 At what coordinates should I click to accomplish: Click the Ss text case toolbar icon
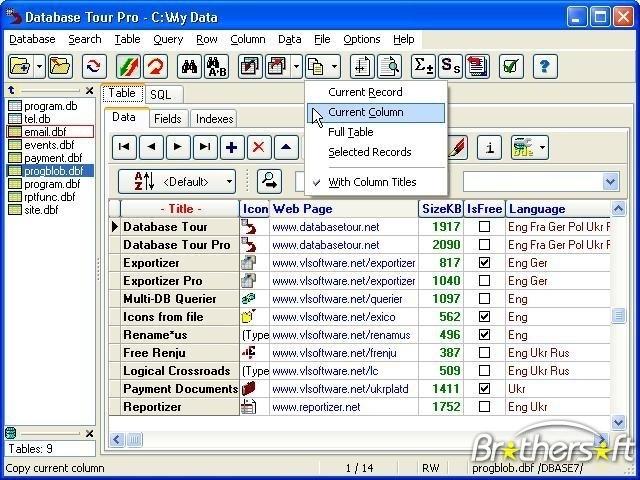(450, 66)
